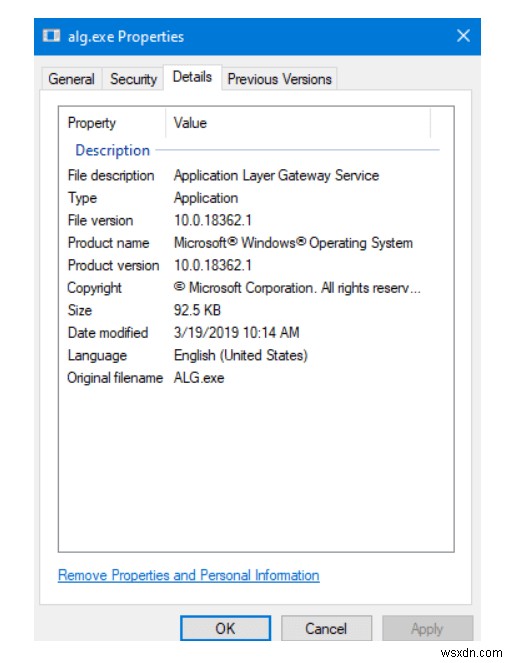
Task: Click the Description group heading
Action: pyautogui.click(x=112, y=150)
